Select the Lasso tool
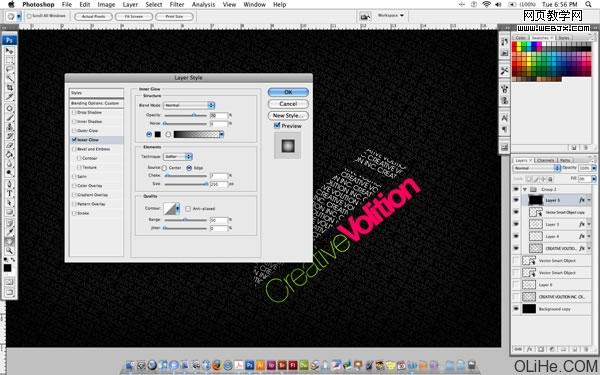 pos(10,69)
